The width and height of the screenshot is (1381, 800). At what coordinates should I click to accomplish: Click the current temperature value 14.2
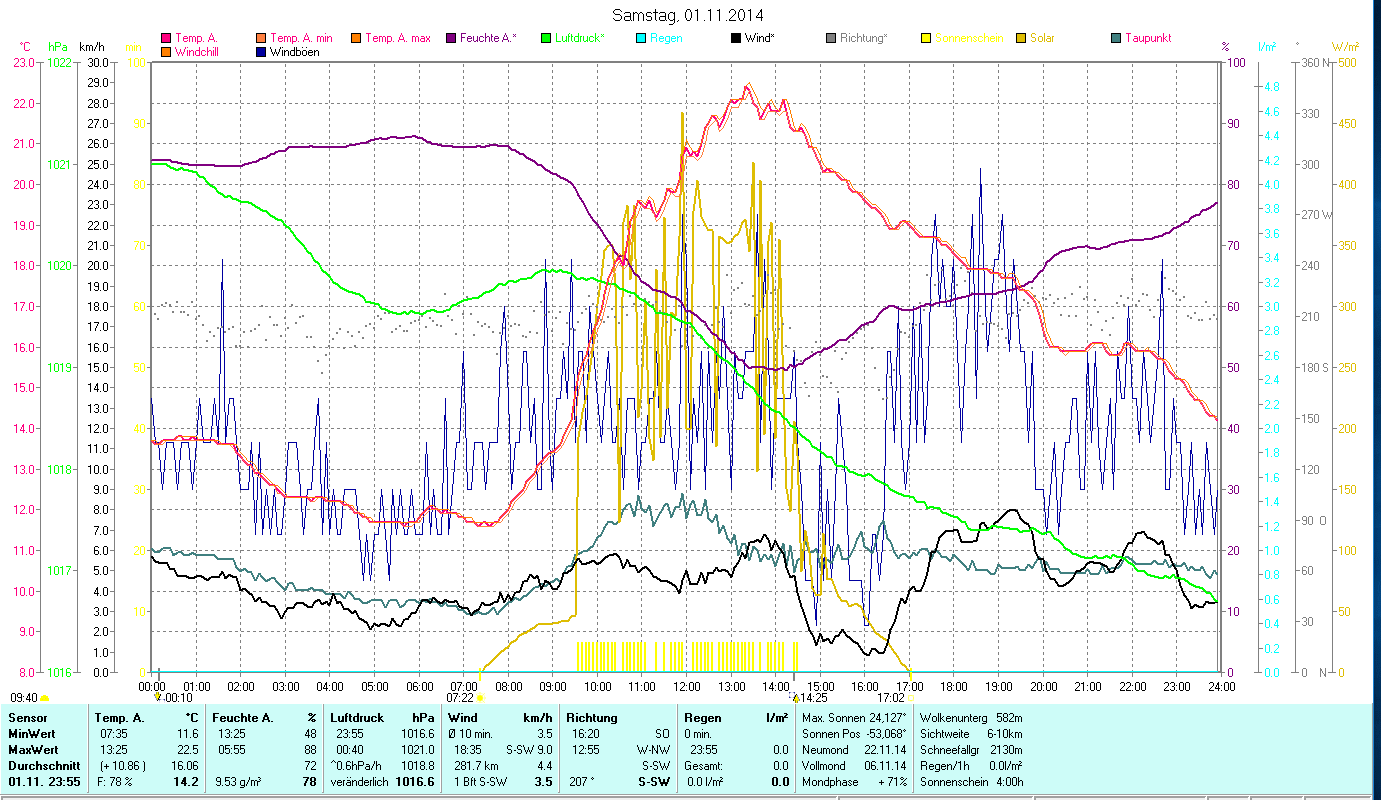(x=187, y=782)
